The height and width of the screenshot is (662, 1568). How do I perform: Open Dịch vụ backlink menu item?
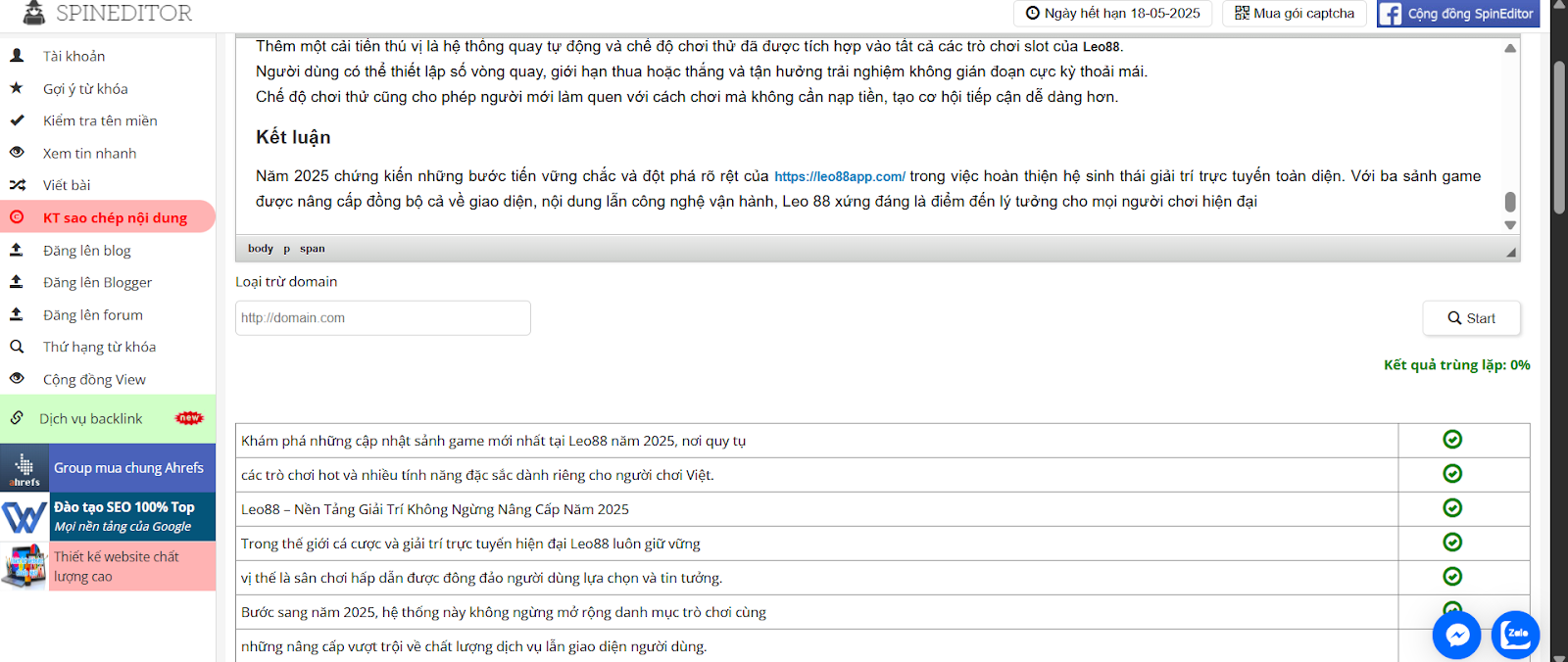(108, 418)
